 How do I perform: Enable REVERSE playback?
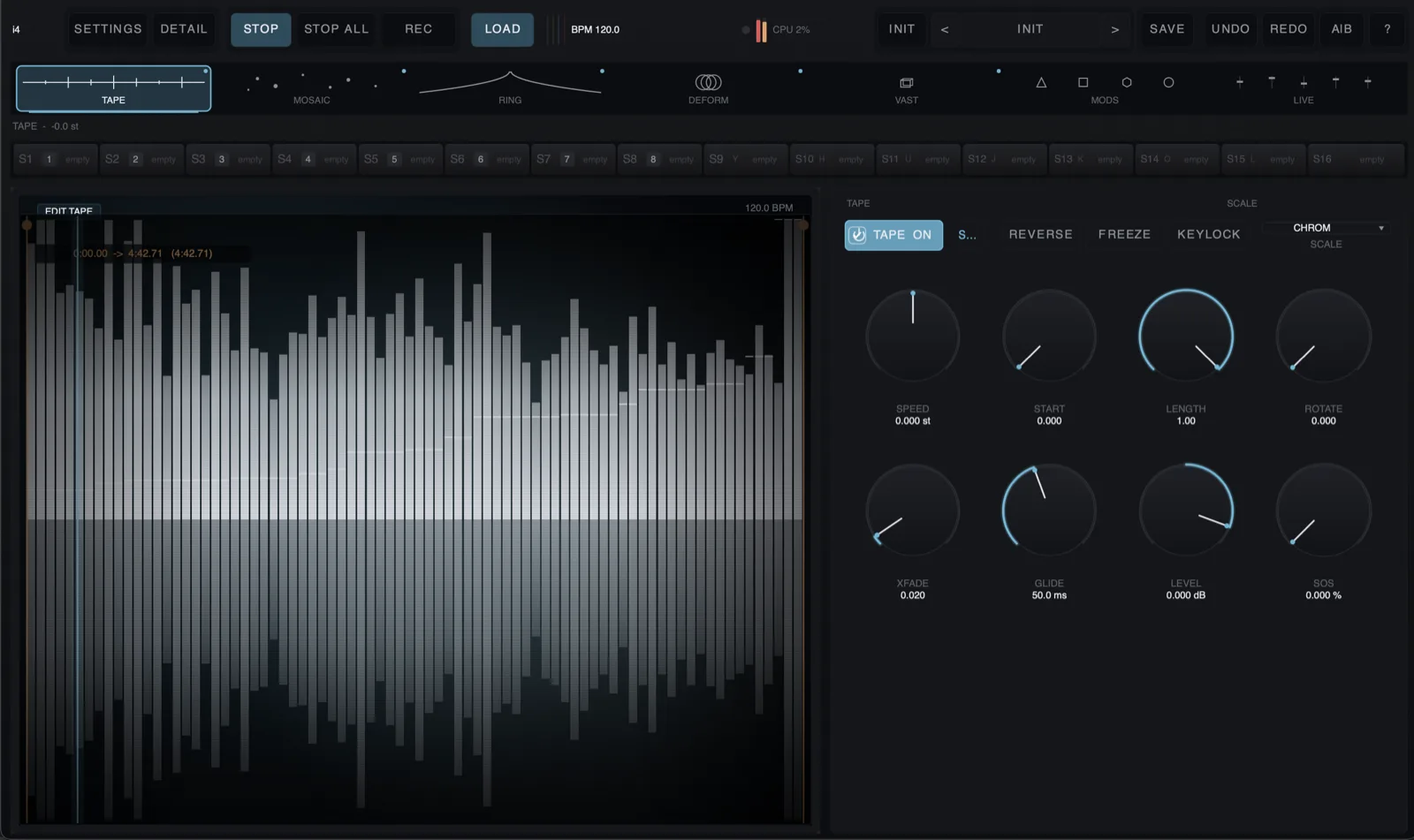[1040, 235]
